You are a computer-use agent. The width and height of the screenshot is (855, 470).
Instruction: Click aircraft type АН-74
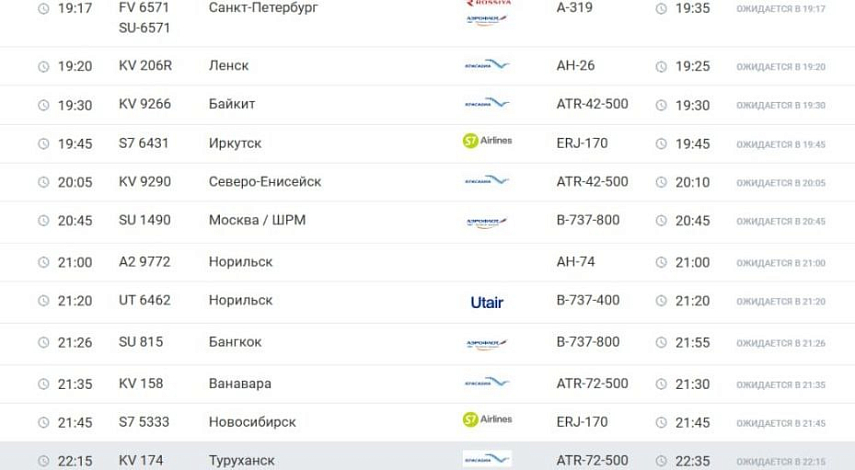[575, 262]
